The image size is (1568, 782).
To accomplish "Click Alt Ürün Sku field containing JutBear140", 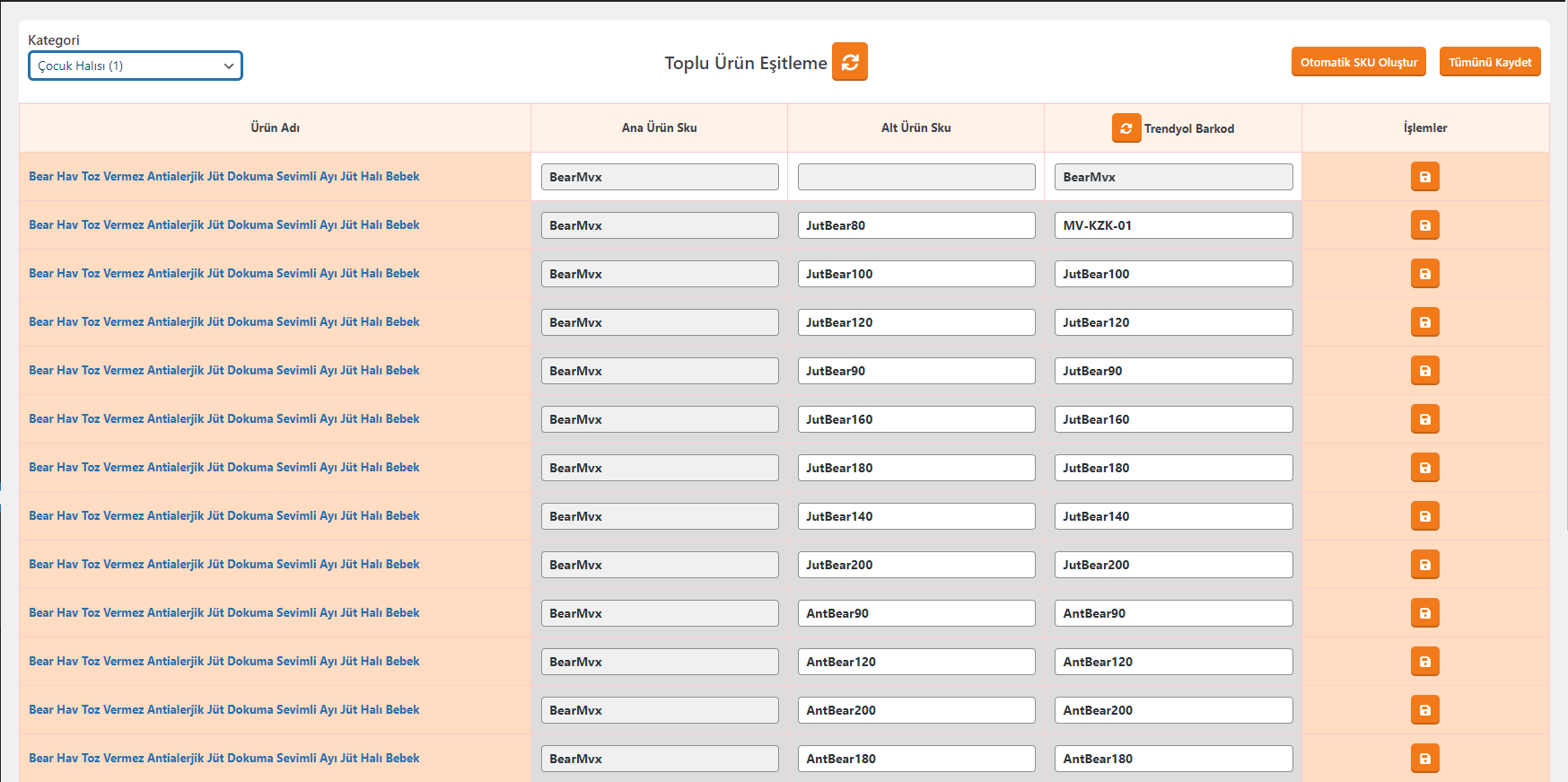I will tap(916, 516).
